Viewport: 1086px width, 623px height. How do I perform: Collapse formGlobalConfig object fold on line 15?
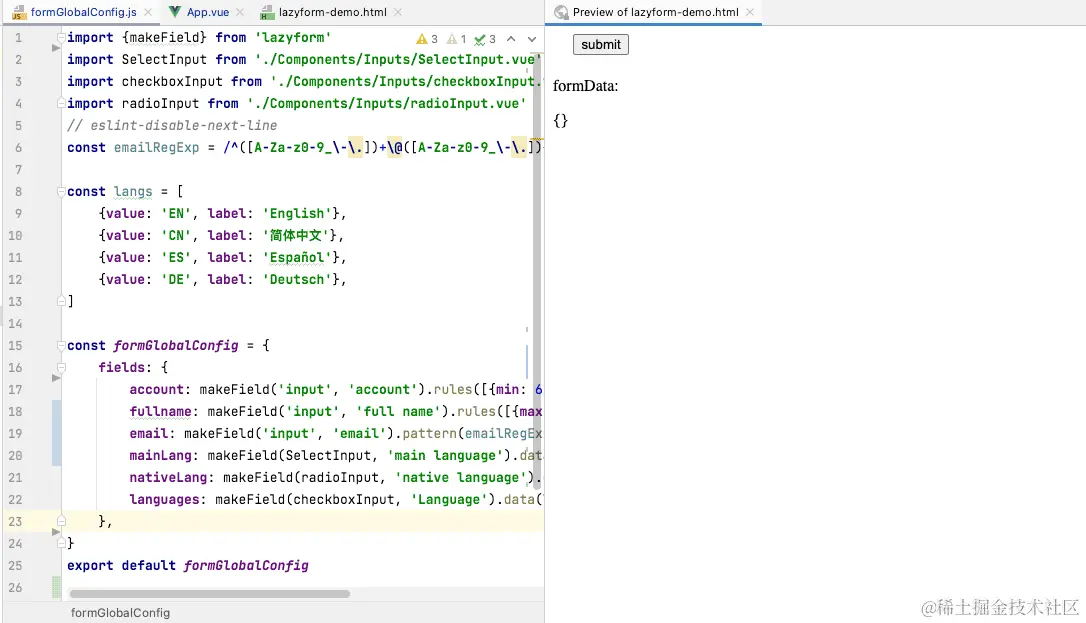pos(61,345)
